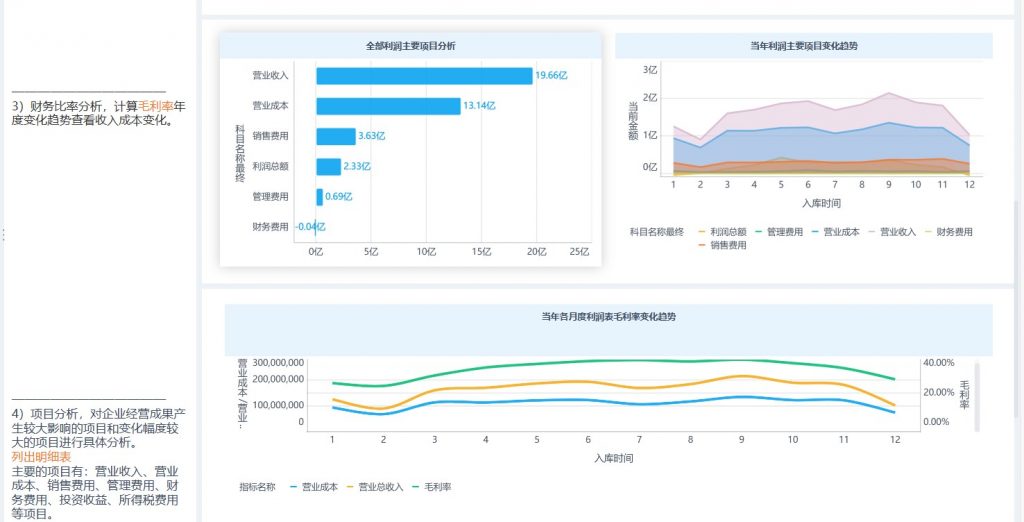Click the 0.69亿 value label

[x=339, y=197]
